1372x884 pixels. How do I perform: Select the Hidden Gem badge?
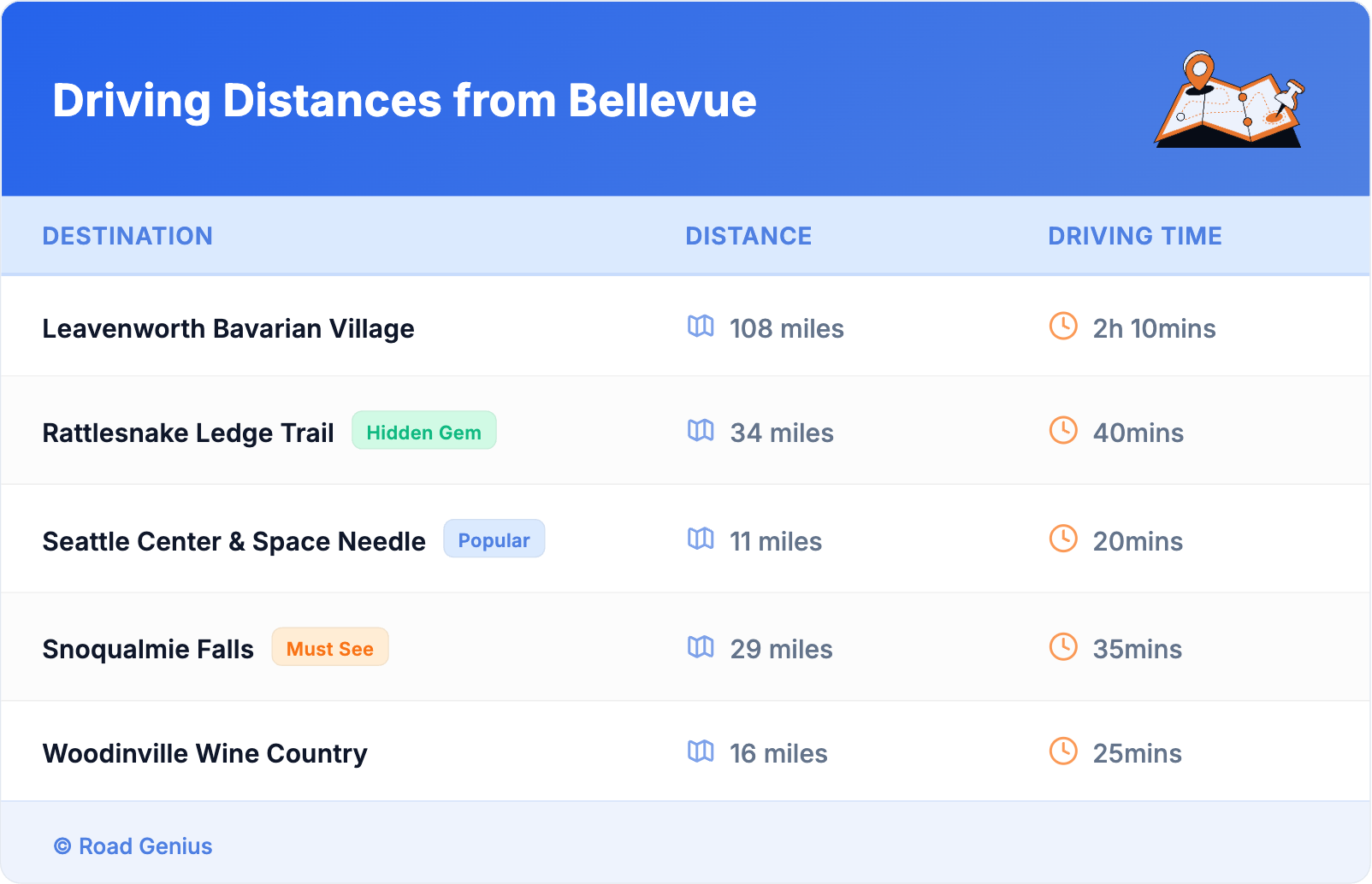(x=424, y=431)
